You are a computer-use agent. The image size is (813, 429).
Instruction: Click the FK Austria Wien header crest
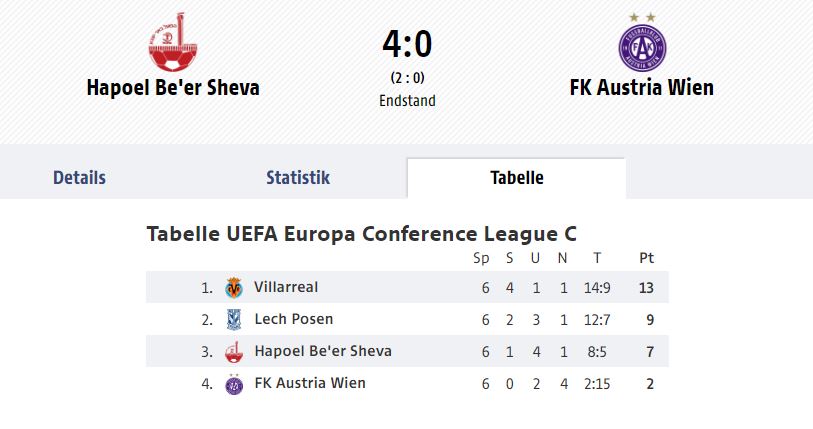point(642,43)
